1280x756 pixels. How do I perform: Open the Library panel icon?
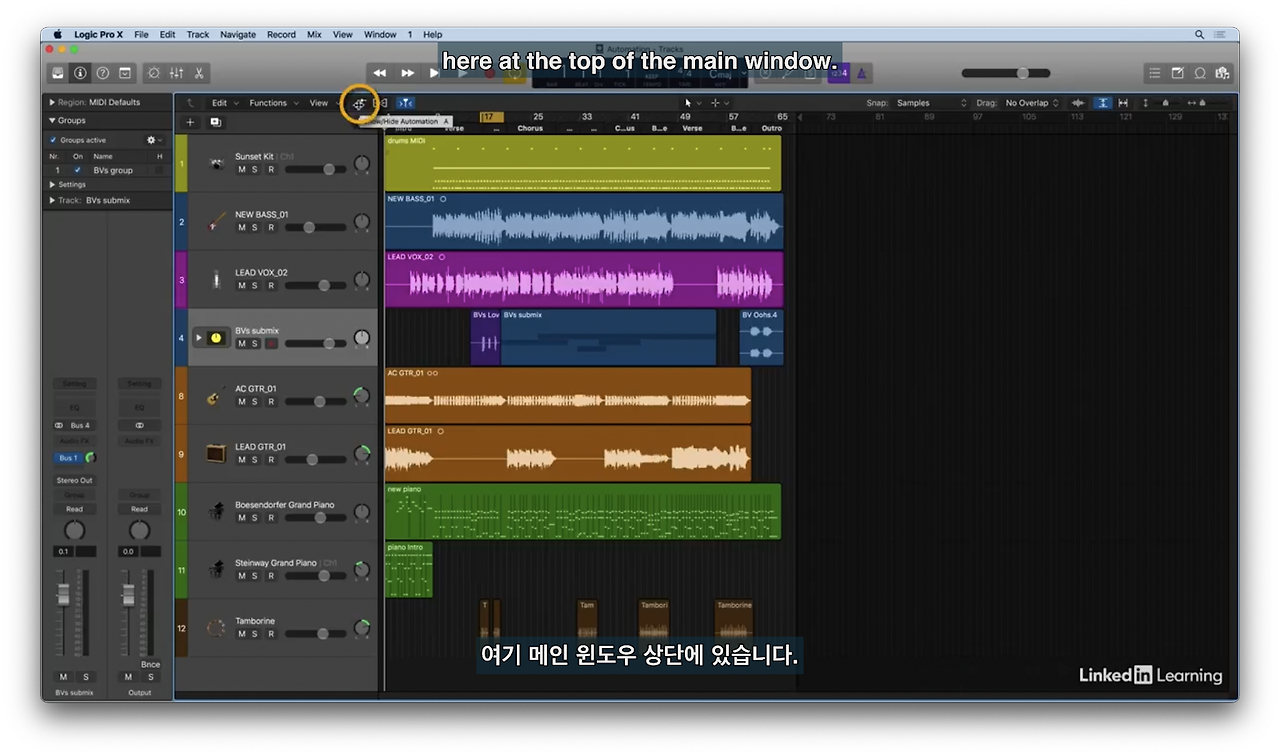coord(58,73)
